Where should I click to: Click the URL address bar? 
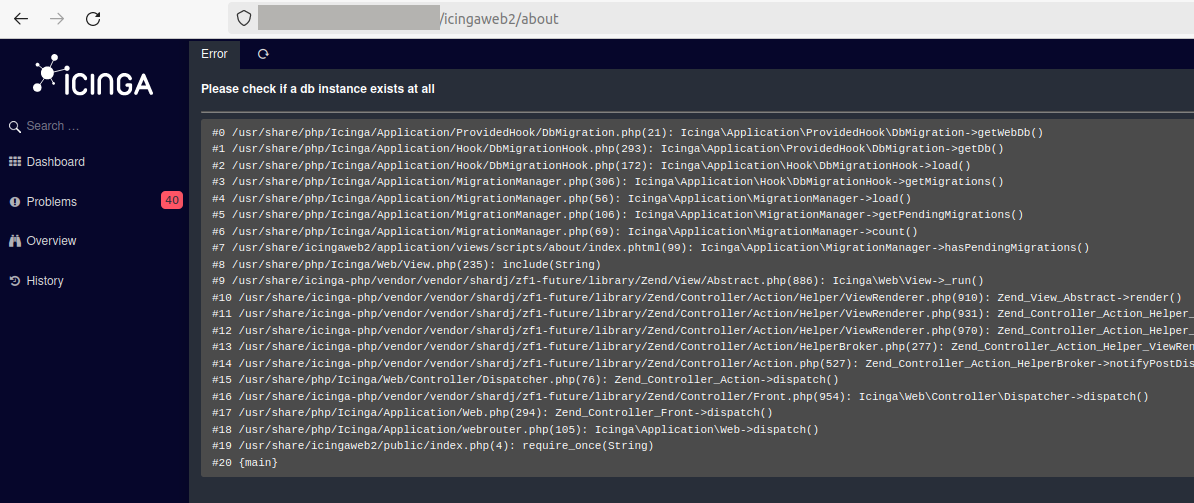point(710,18)
